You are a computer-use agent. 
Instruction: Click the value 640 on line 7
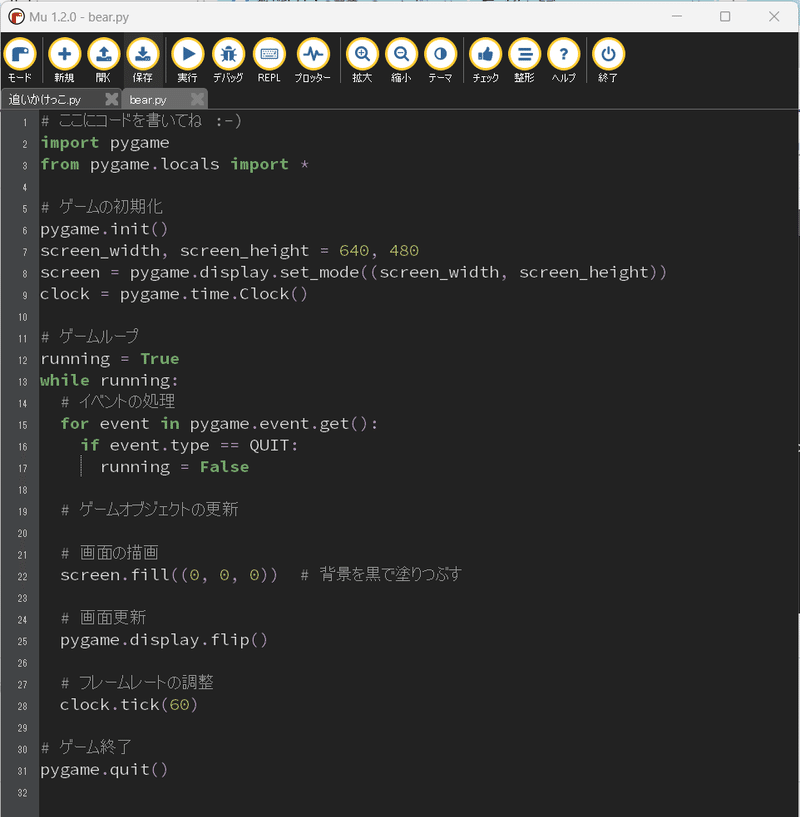[354, 251]
